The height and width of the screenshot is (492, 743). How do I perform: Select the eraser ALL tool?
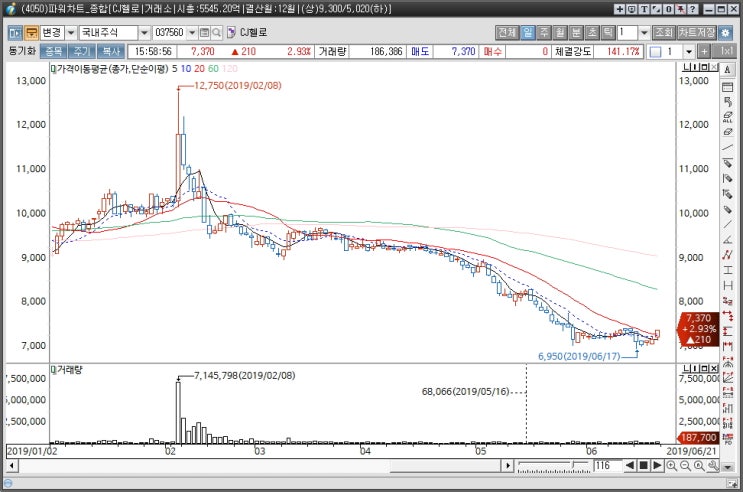pos(727,117)
